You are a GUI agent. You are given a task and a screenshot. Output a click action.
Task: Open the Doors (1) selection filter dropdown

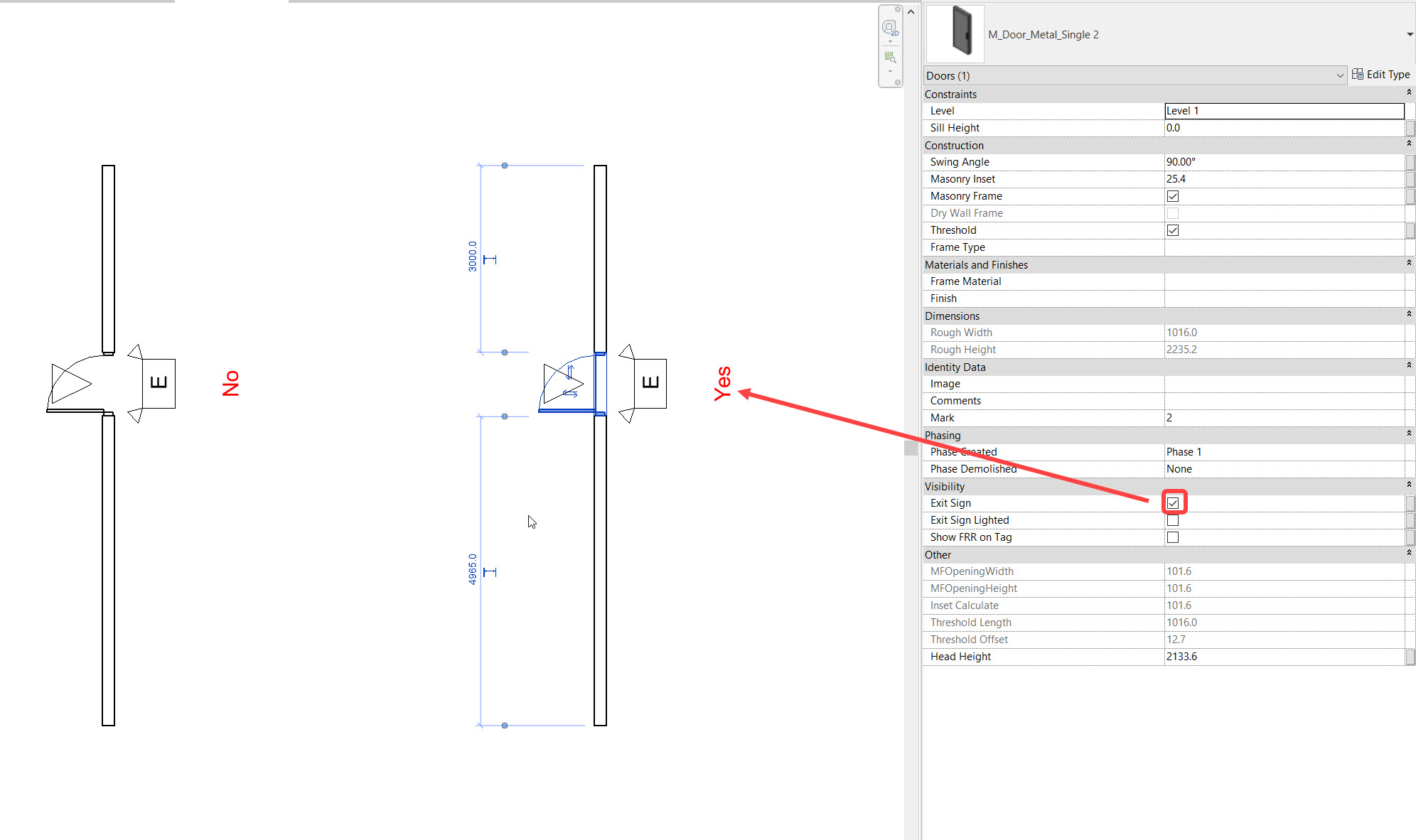point(1340,75)
